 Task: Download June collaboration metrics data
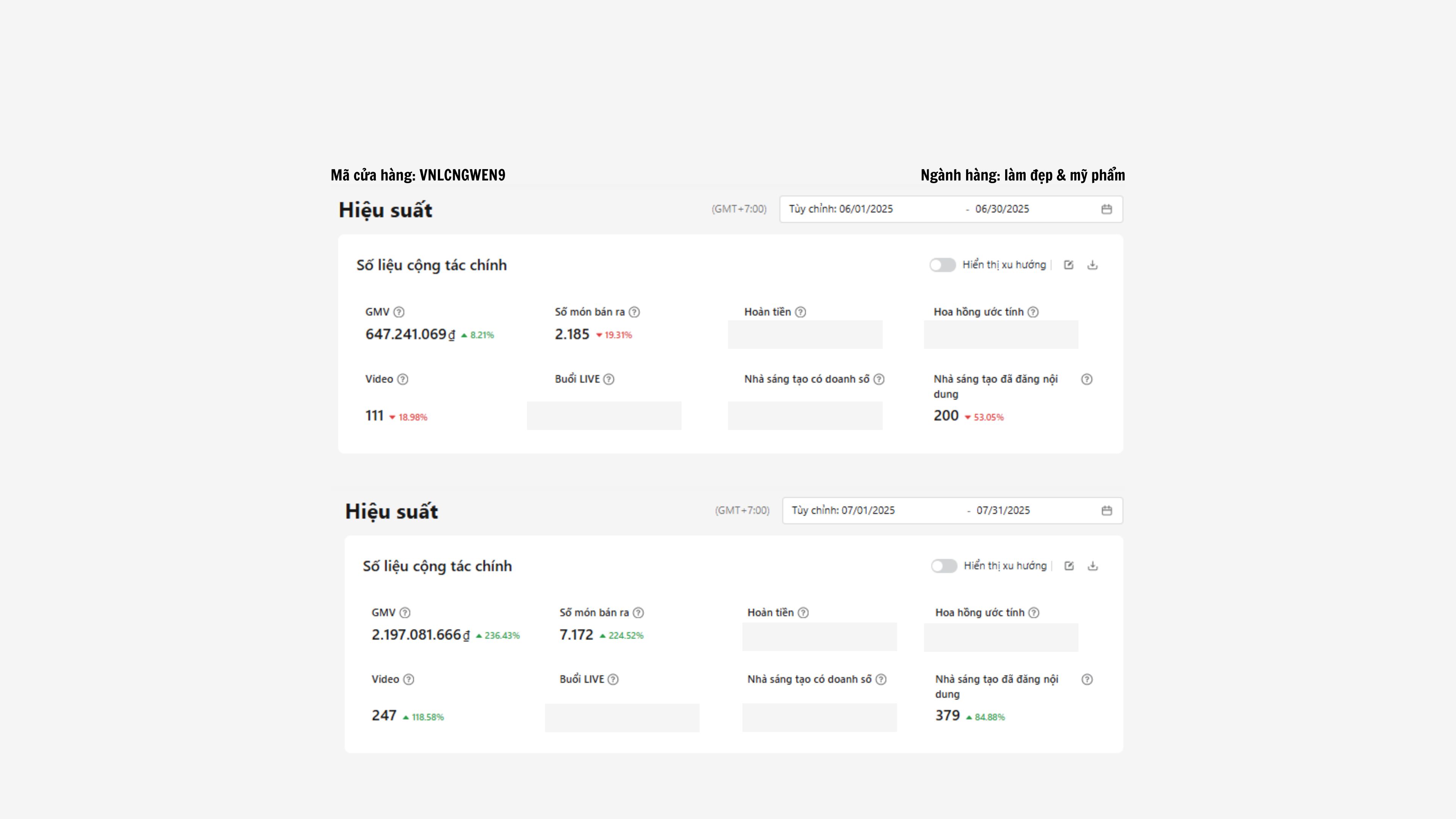1092,265
